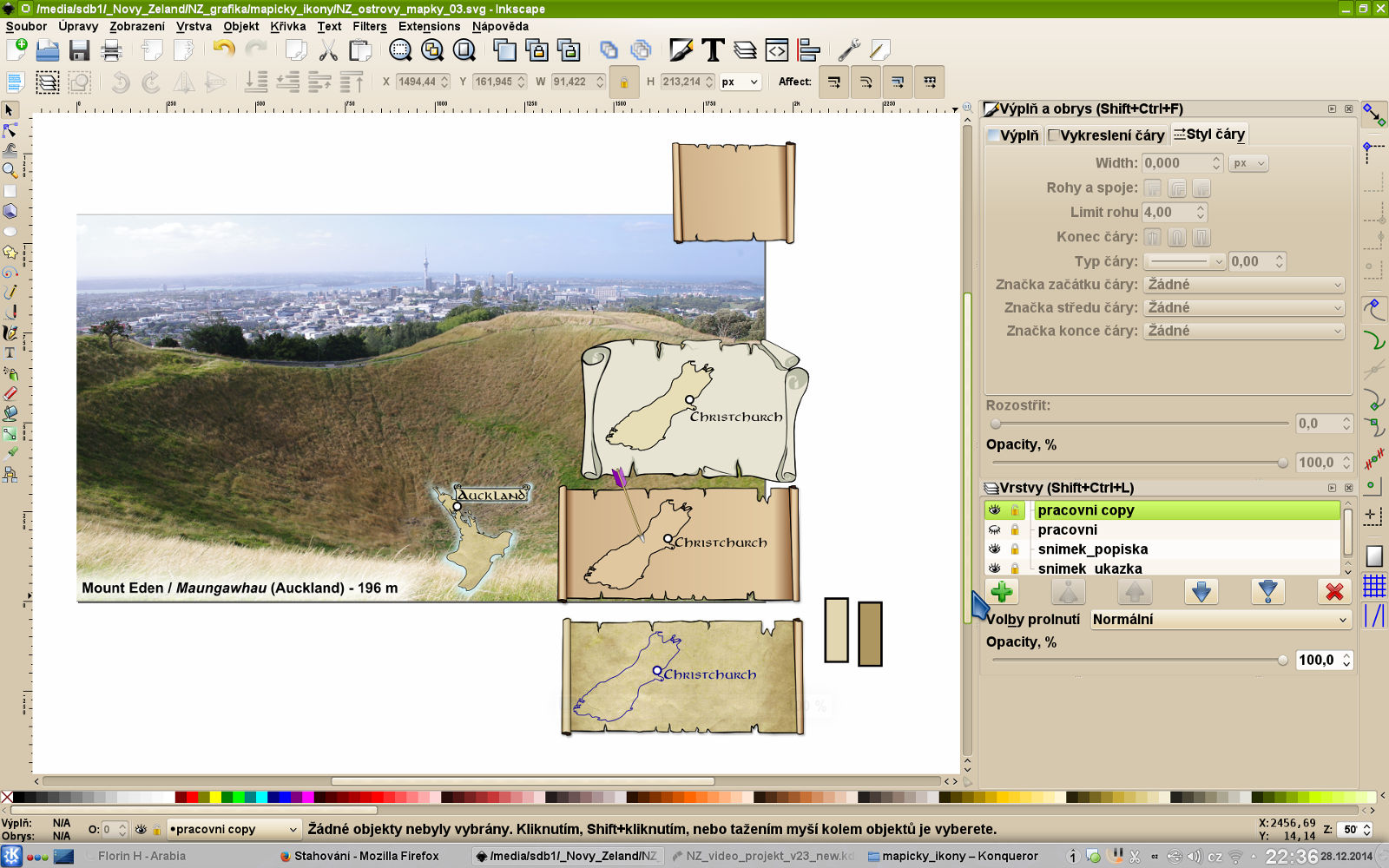Viewport: 1389px width, 868px height.
Task: Unlock the 'snimek_popiska' layer
Action: pos(1015,549)
